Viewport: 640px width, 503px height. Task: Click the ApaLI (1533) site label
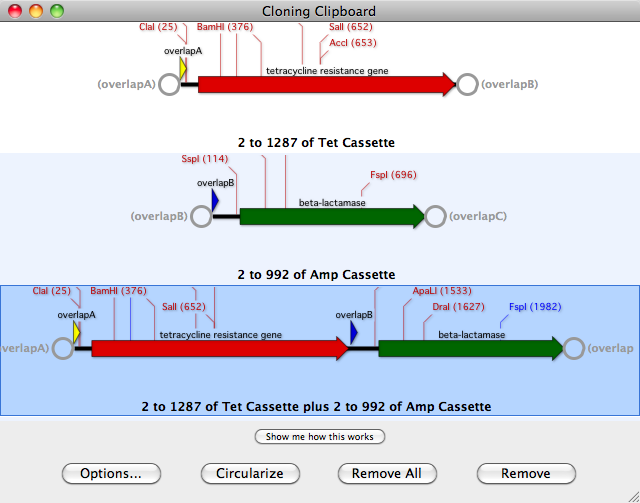tap(441, 291)
